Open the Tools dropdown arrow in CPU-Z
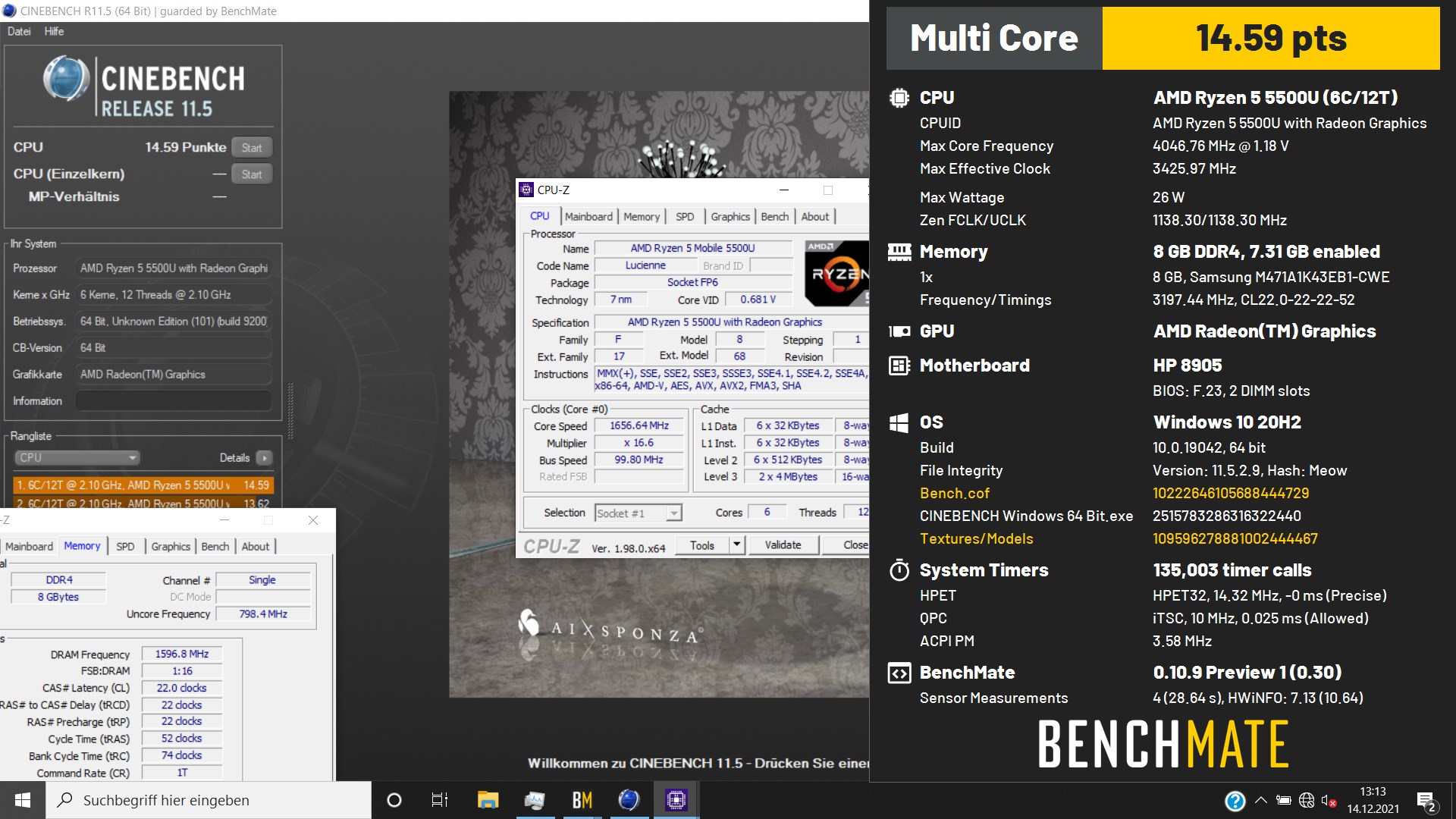 [x=736, y=545]
